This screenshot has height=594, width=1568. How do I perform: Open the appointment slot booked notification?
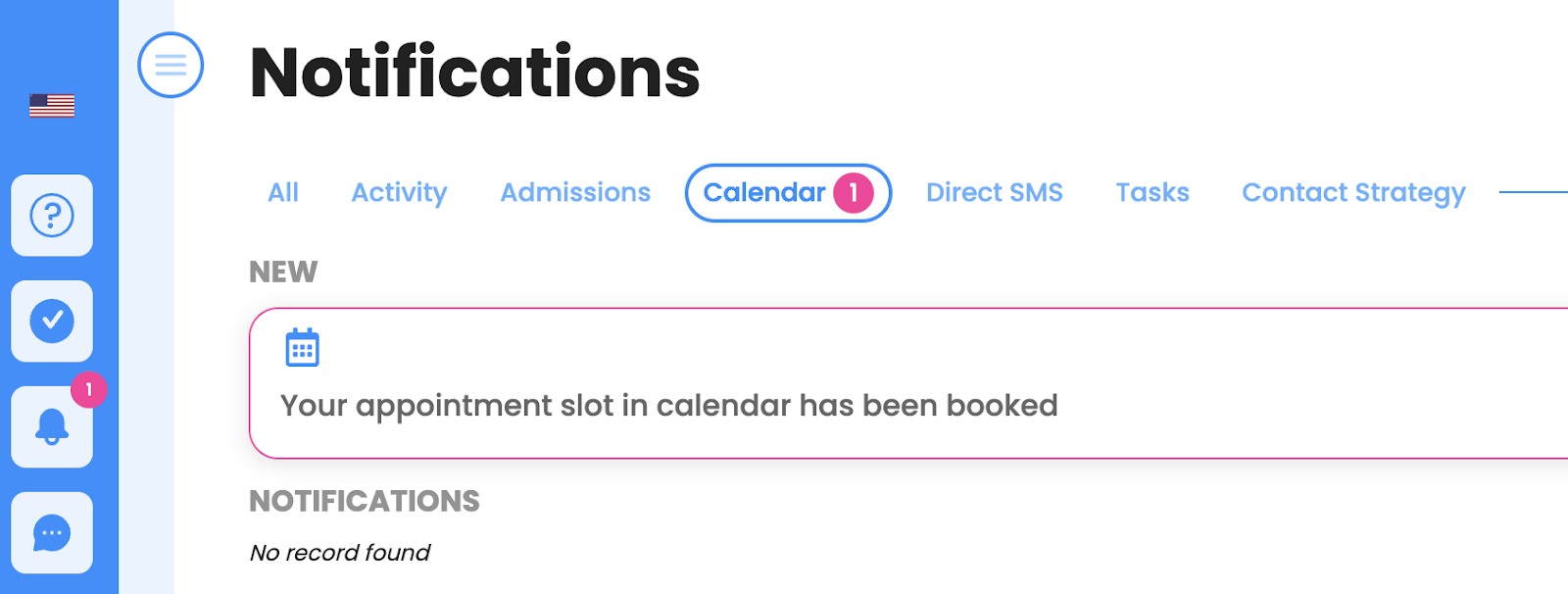[x=669, y=406]
